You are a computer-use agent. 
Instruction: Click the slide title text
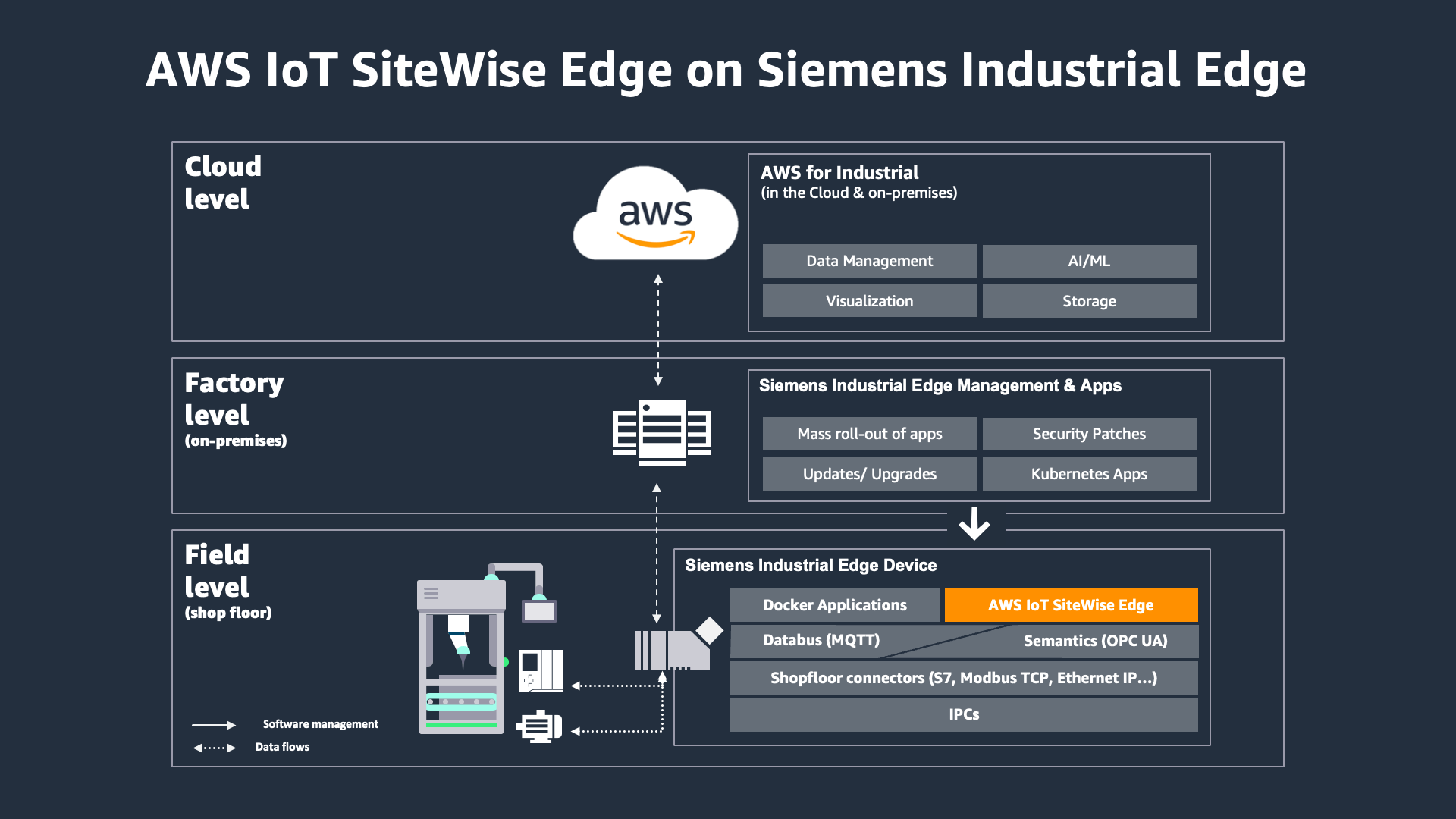pyautogui.click(x=726, y=71)
